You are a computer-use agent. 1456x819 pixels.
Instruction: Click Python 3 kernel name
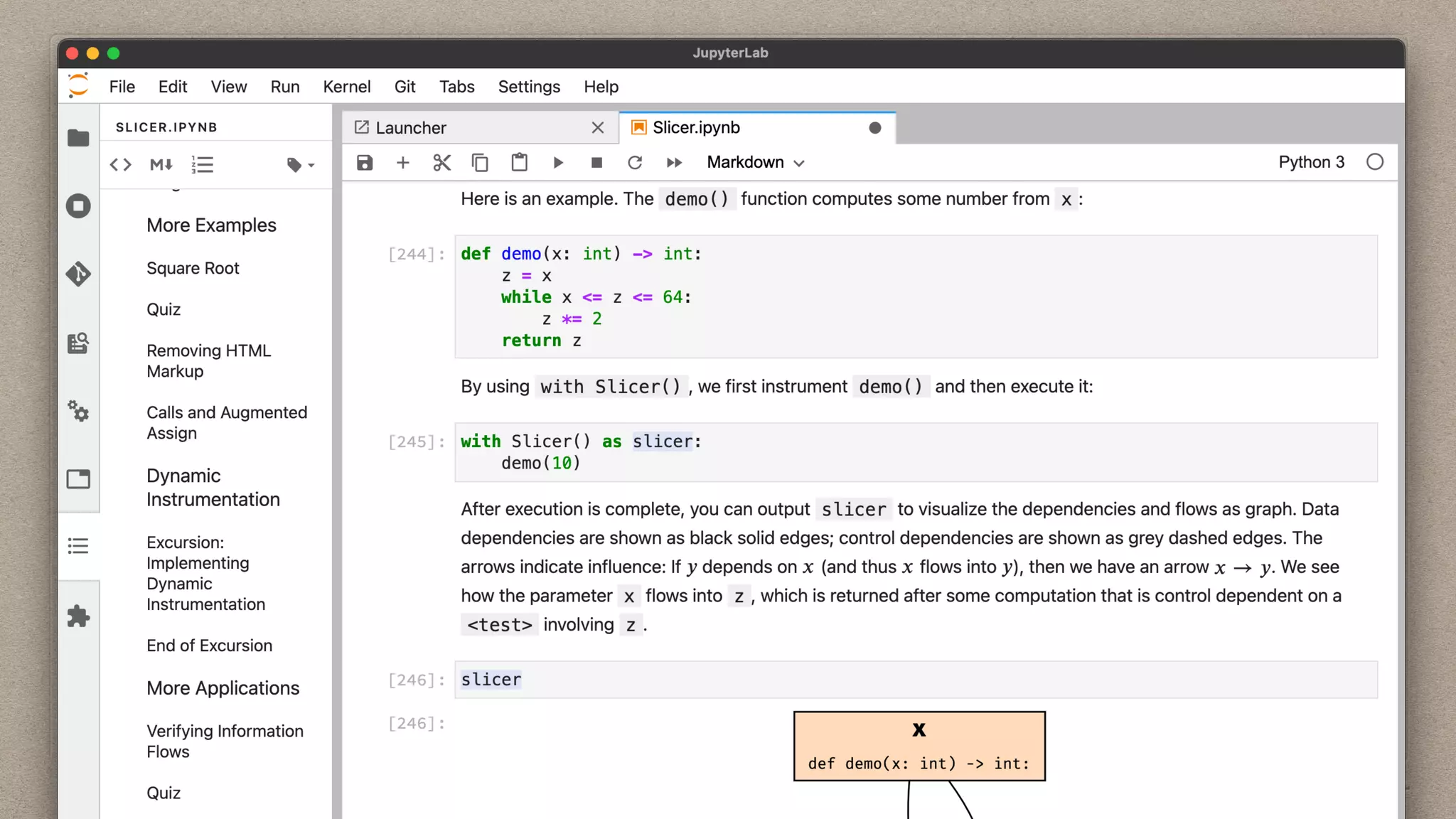coord(1311,162)
